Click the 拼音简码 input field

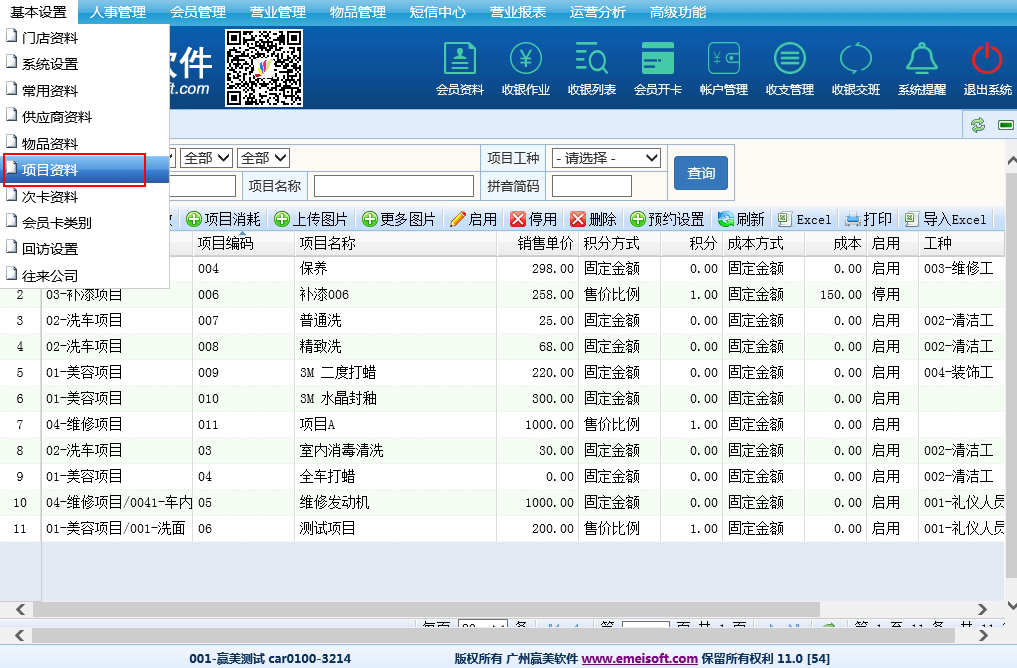click(x=591, y=186)
